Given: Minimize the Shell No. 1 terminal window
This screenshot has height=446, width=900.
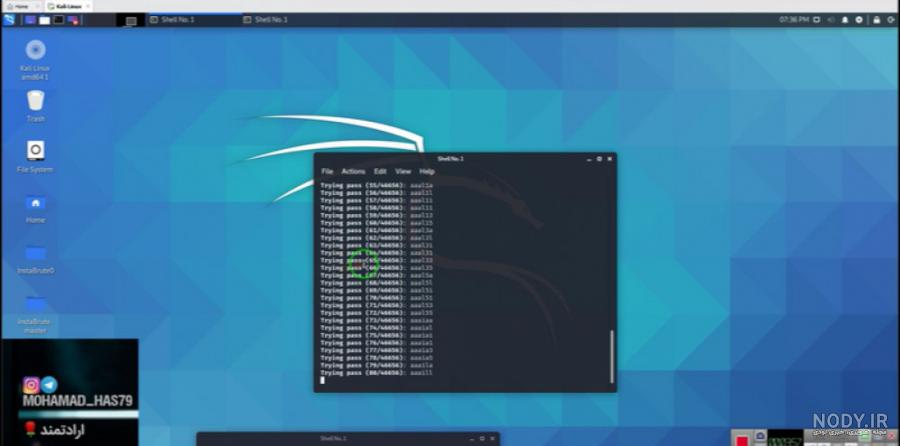Looking at the screenshot, I should tap(589, 159).
